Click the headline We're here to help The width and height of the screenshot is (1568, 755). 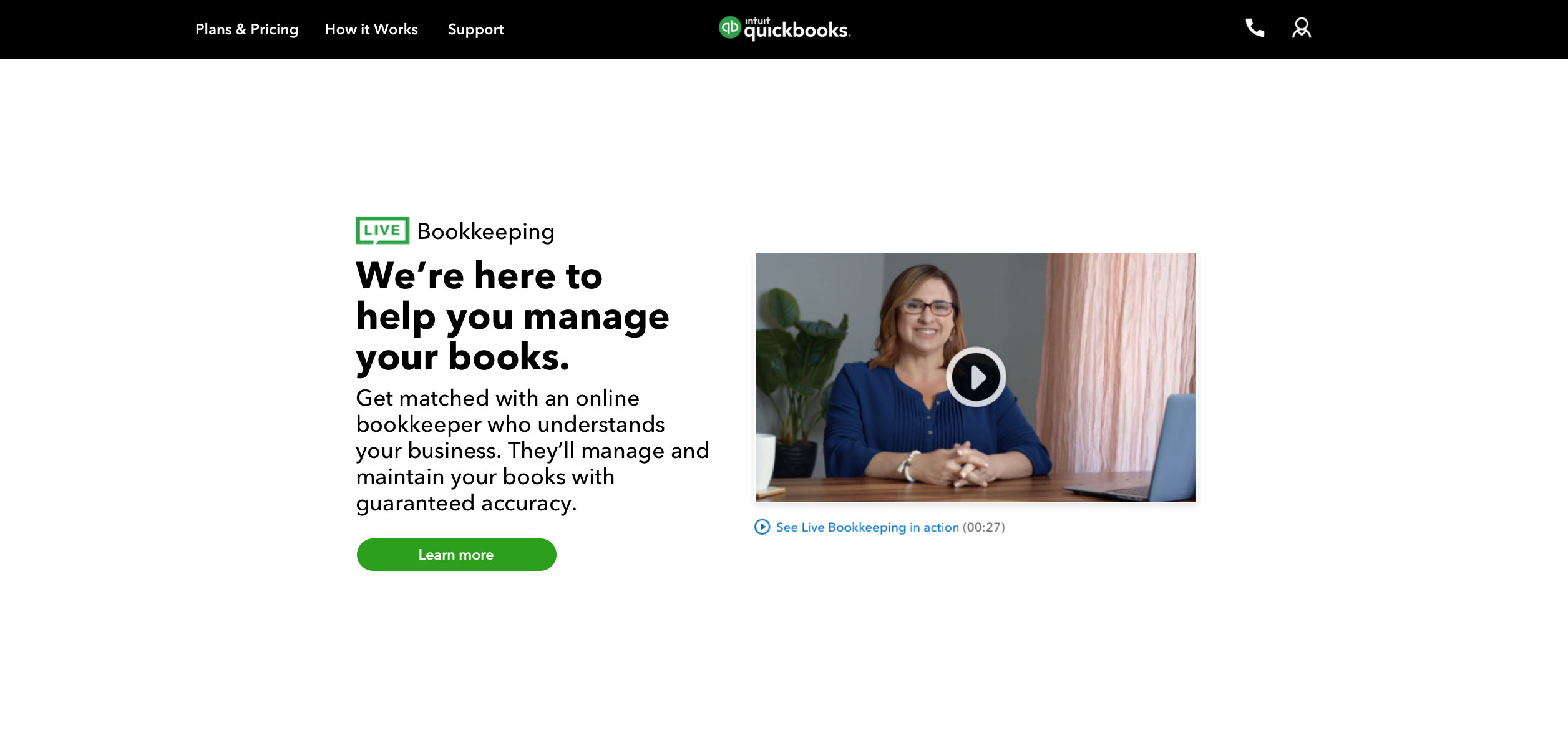click(x=512, y=316)
